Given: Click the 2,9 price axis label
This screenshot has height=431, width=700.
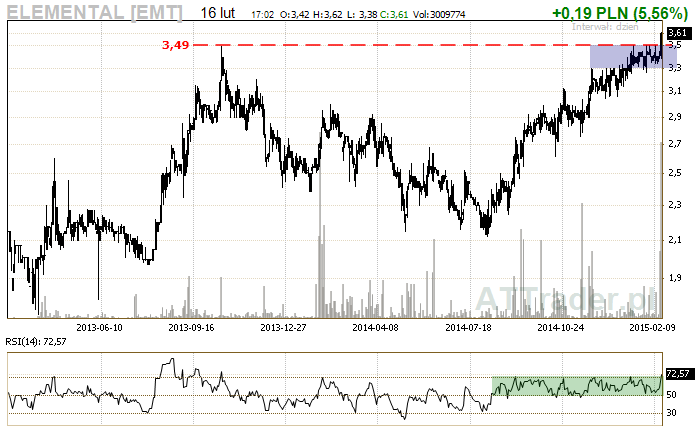Looking at the screenshot, I should click(x=675, y=117).
